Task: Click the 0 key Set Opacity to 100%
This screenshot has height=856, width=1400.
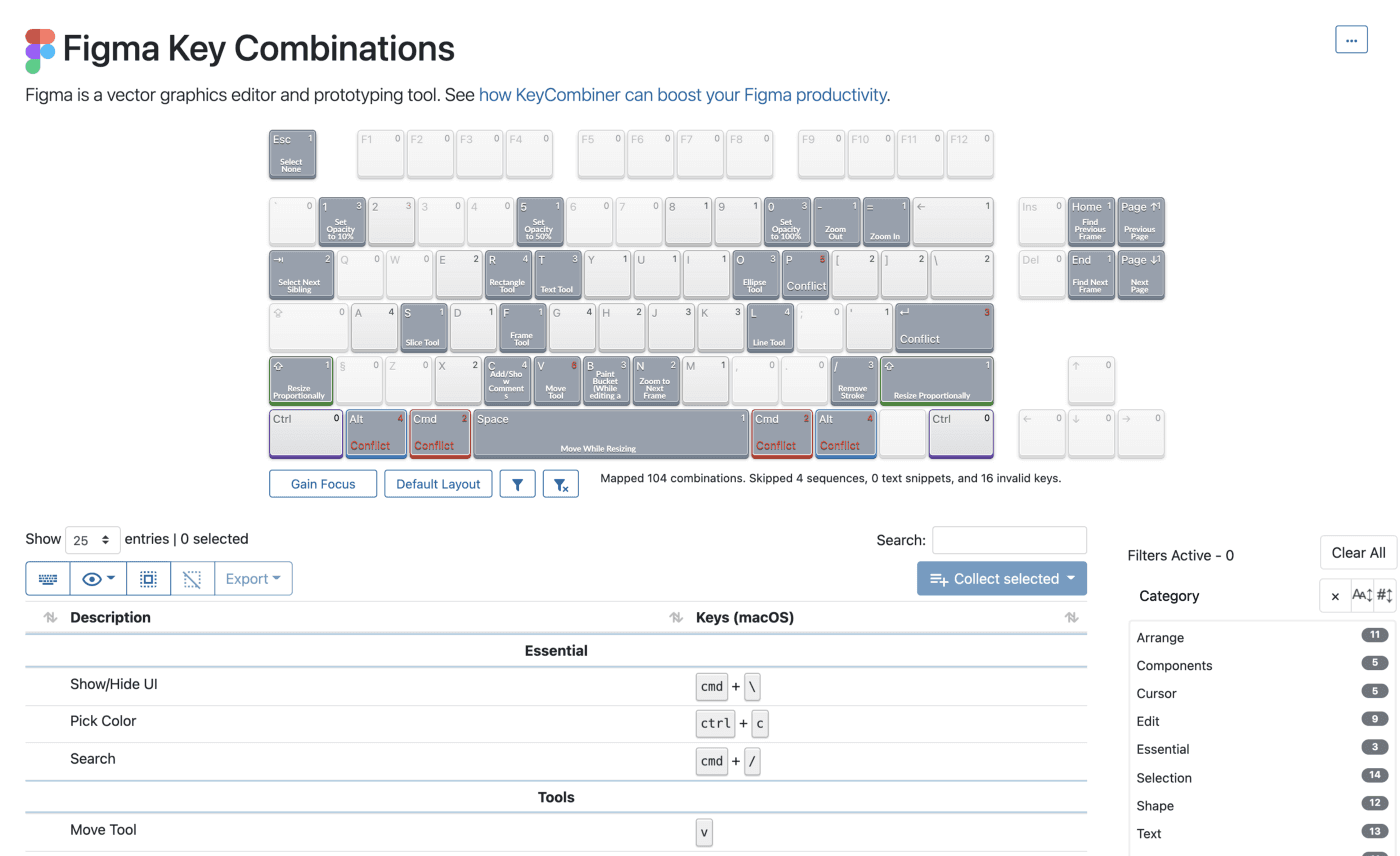Action: coord(787,221)
